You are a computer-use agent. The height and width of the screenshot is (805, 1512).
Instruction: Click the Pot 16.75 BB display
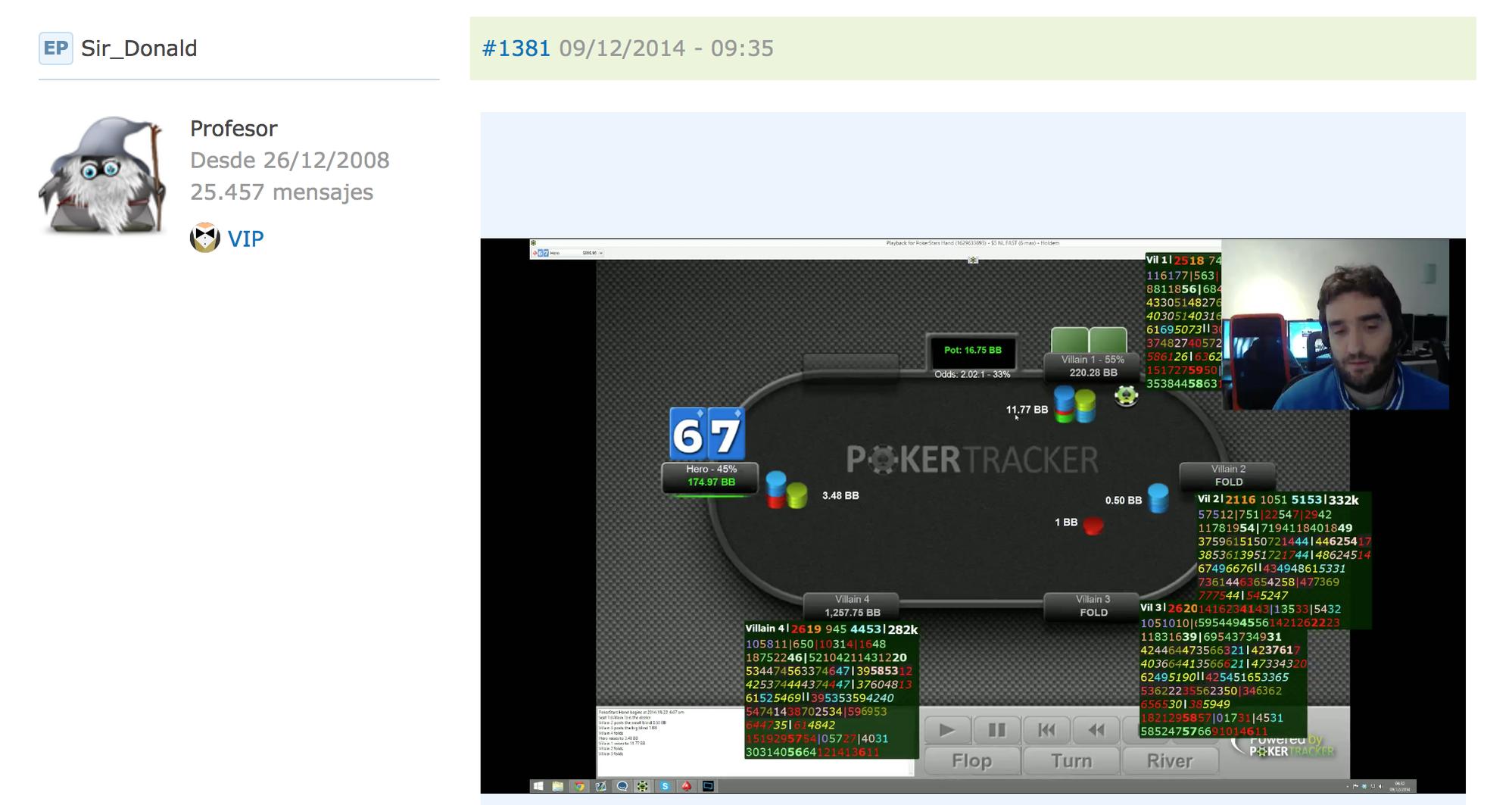(x=972, y=351)
